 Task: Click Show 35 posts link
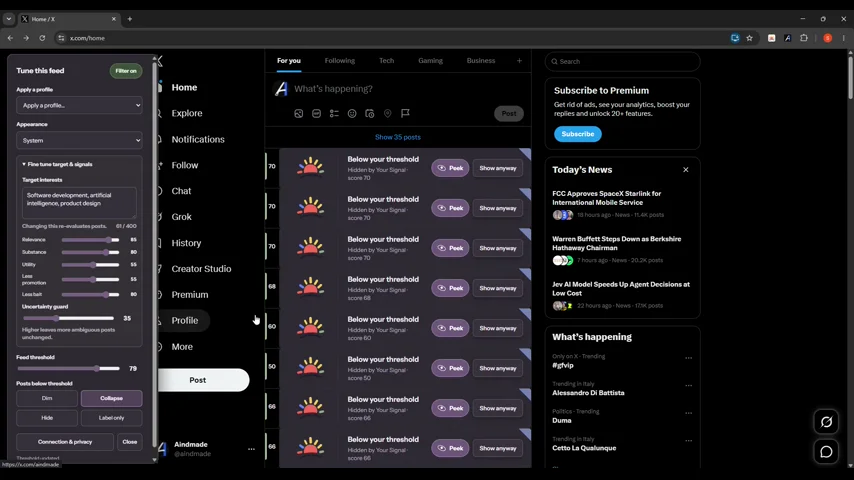(398, 137)
